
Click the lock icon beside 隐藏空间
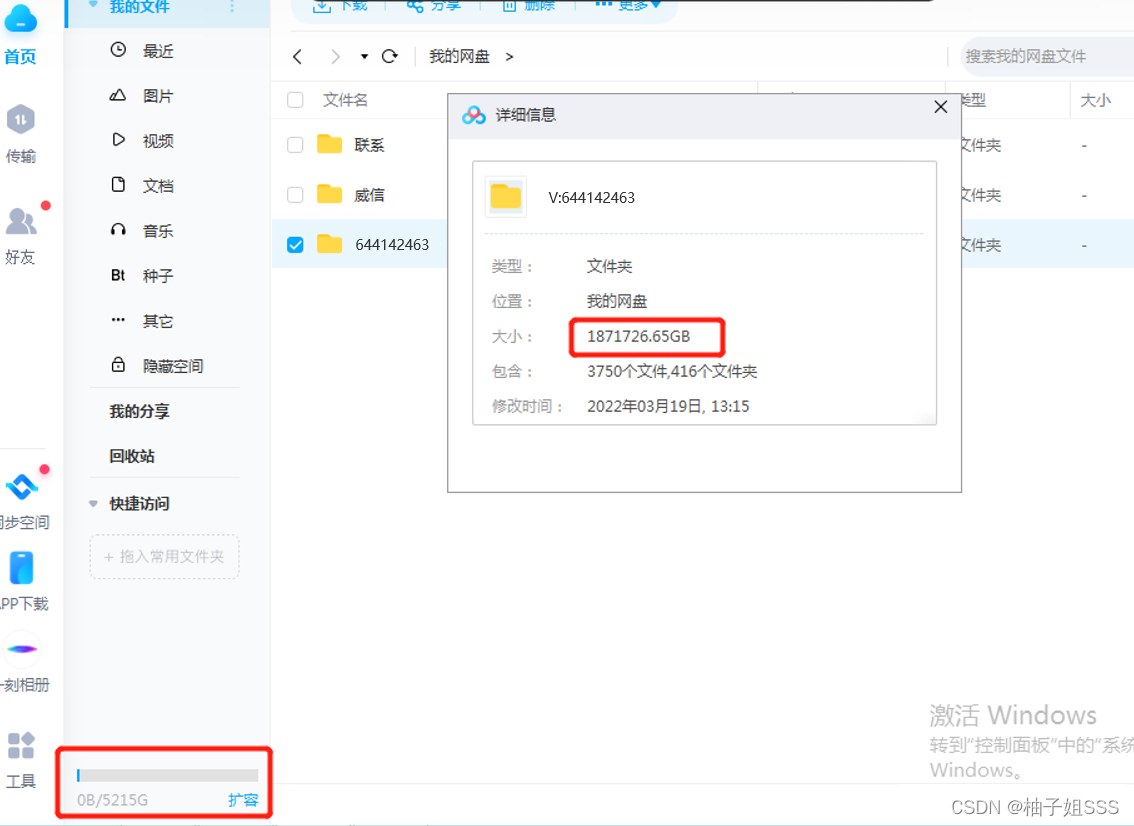pos(118,365)
